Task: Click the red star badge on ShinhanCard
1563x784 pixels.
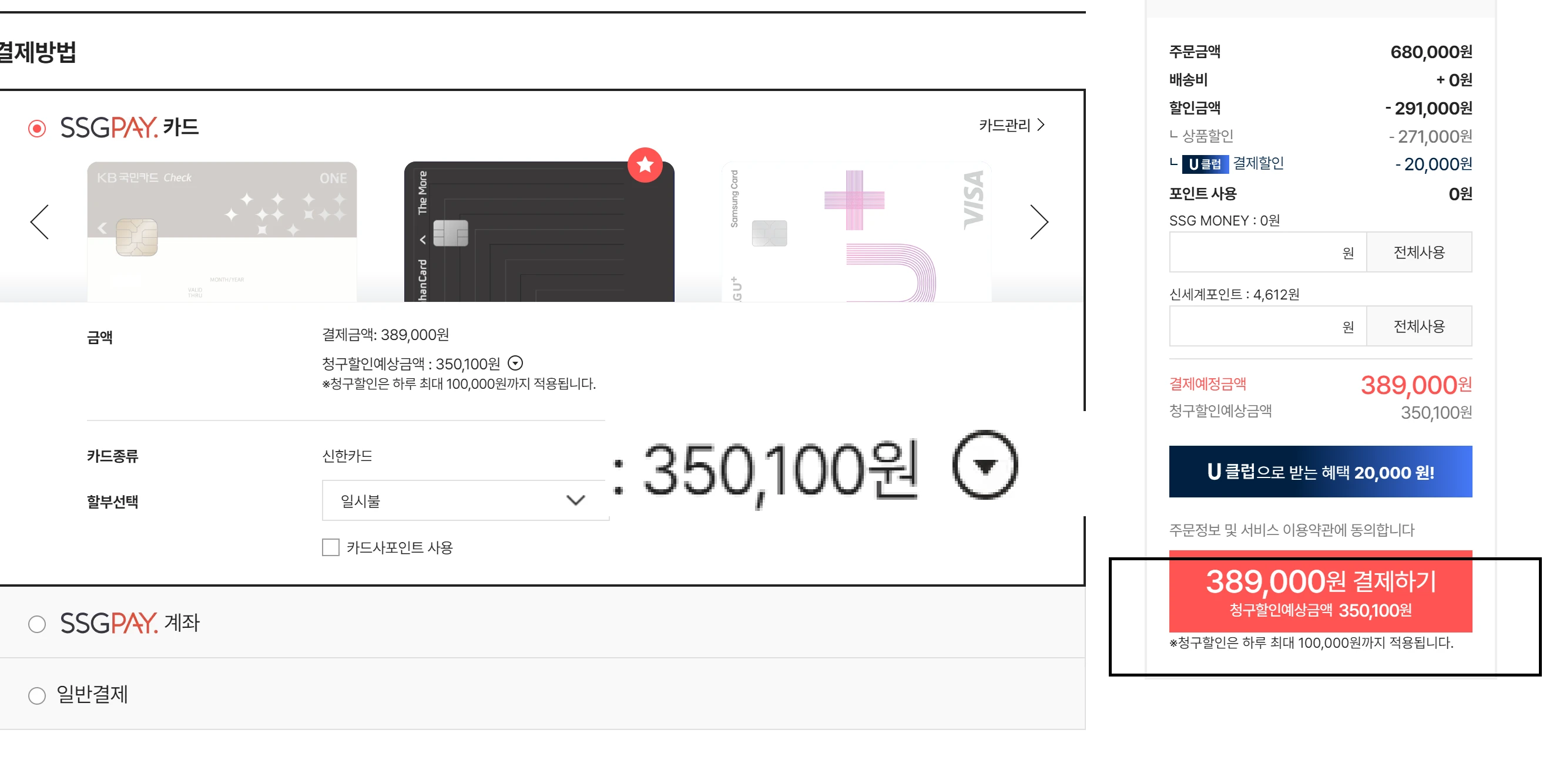Action: pyautogui.click(x=645, y=164)
